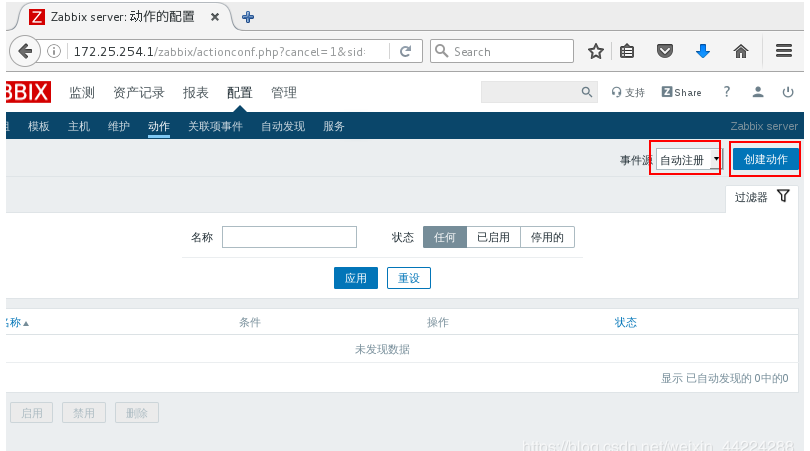The height and width of the screenshot is (451, 810).
Task: Save page to Pocket icon
Action: [665, 51]
